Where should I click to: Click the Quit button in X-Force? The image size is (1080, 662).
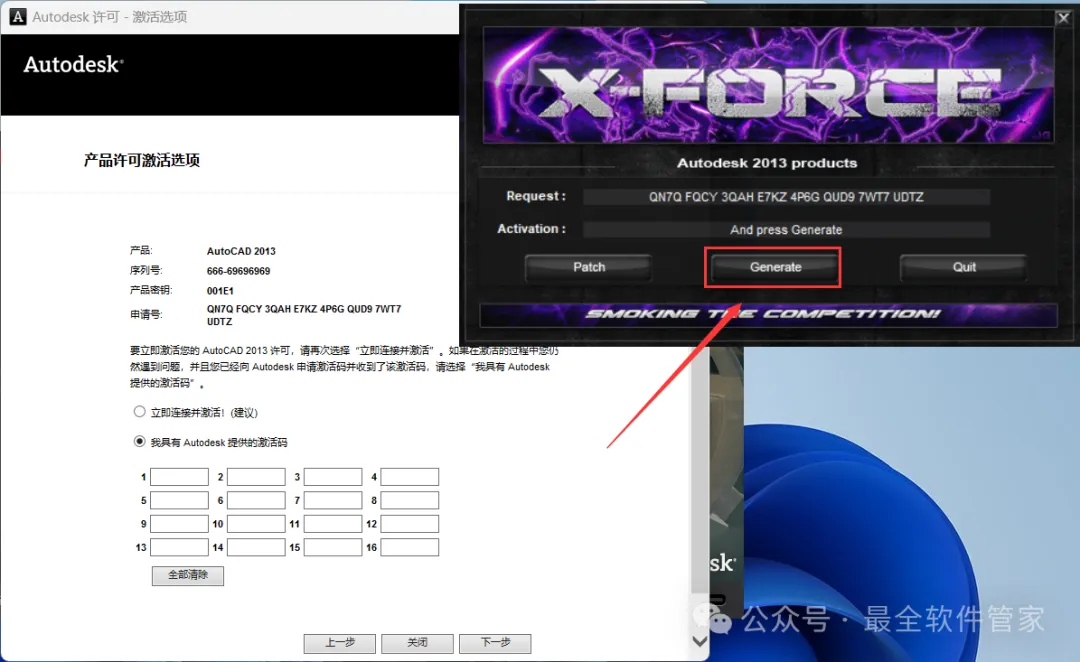[964, 267]
